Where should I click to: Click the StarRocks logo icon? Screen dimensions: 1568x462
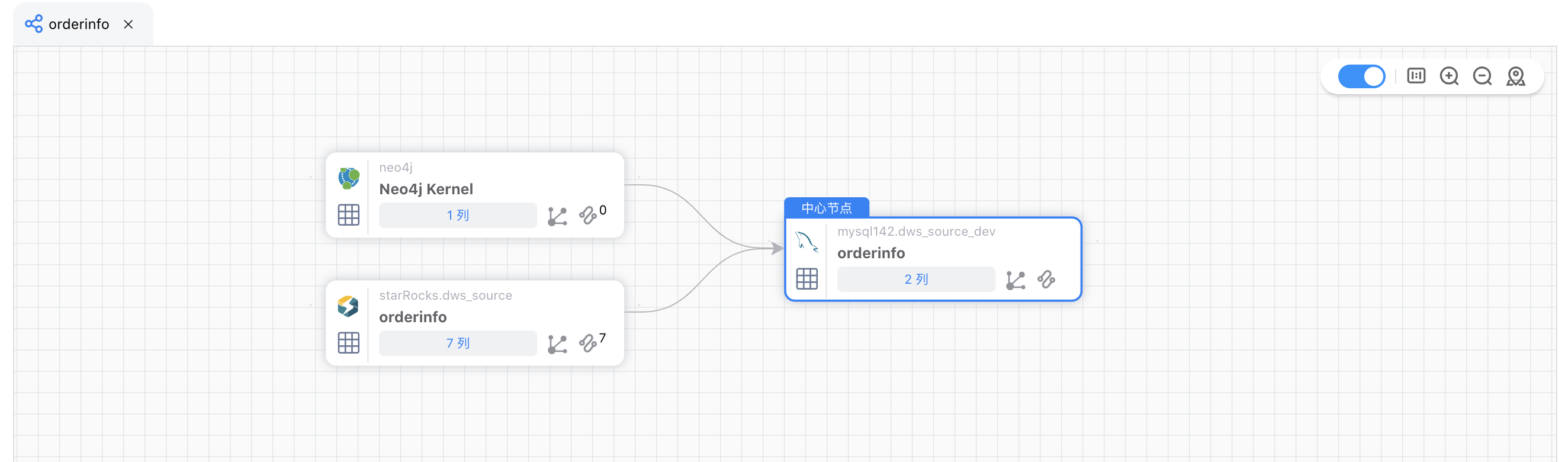[348, 306]
